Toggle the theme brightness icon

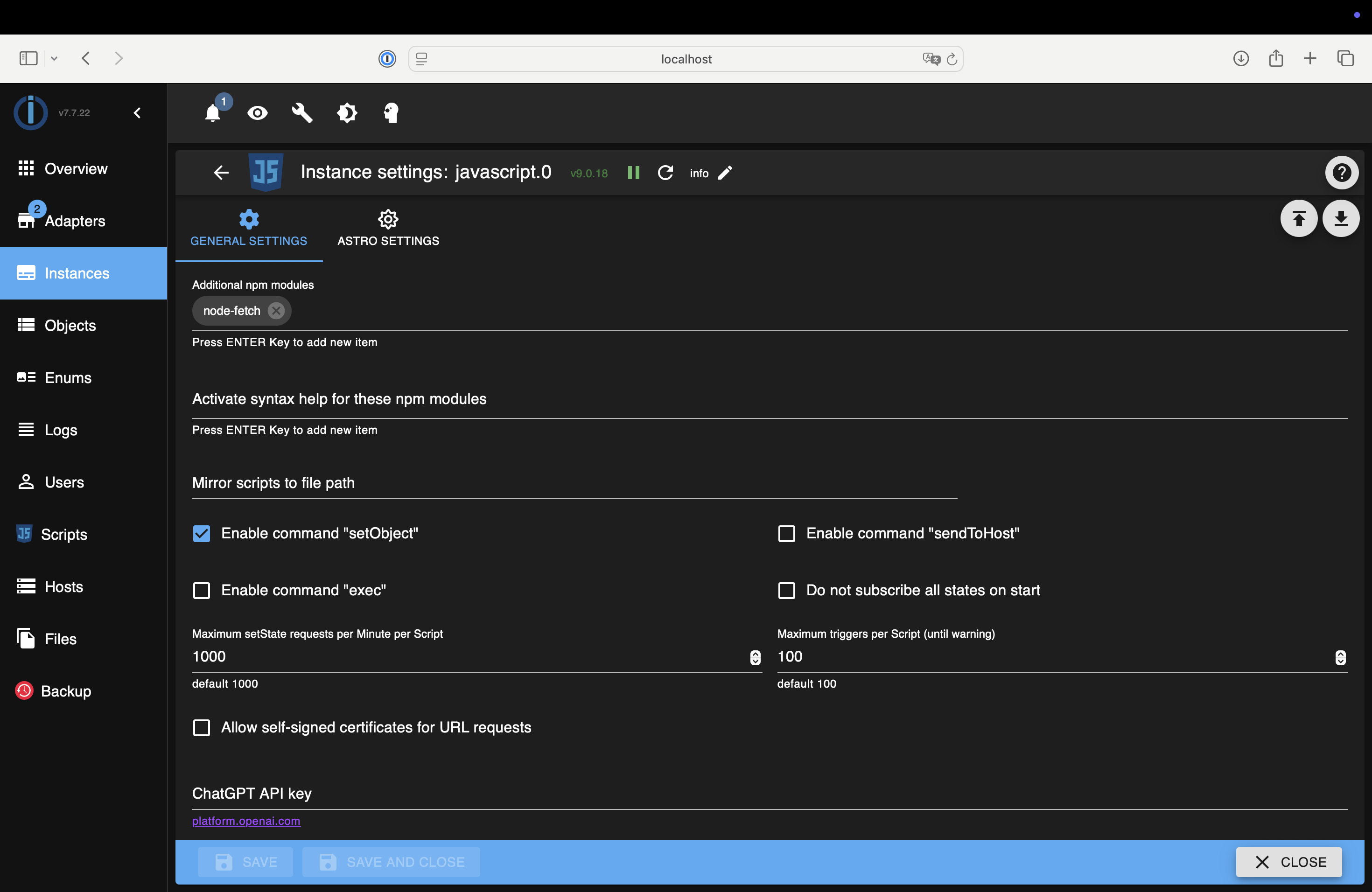tap(347, 113)
